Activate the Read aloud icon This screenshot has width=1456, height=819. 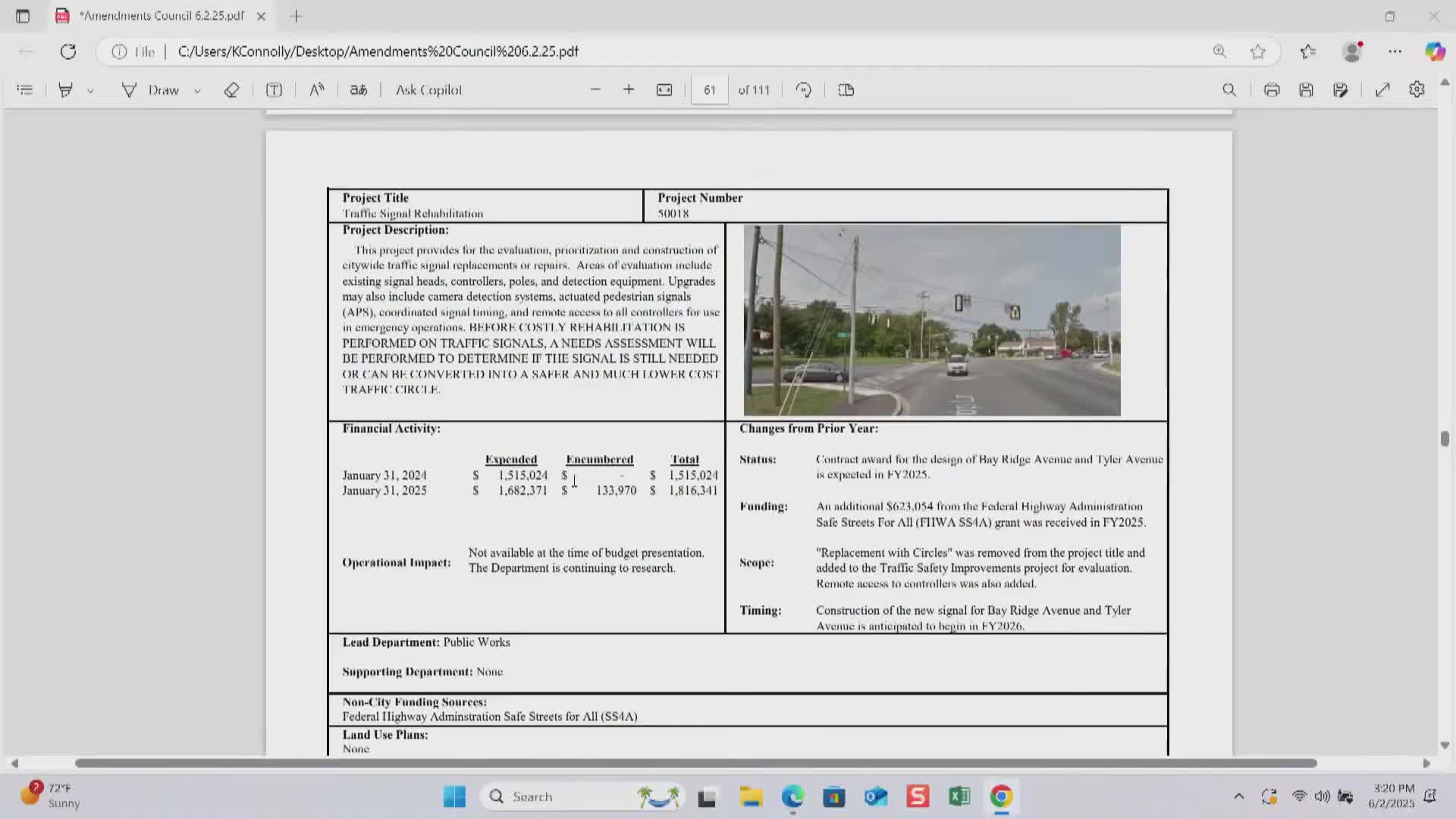[x=317, y=90]
